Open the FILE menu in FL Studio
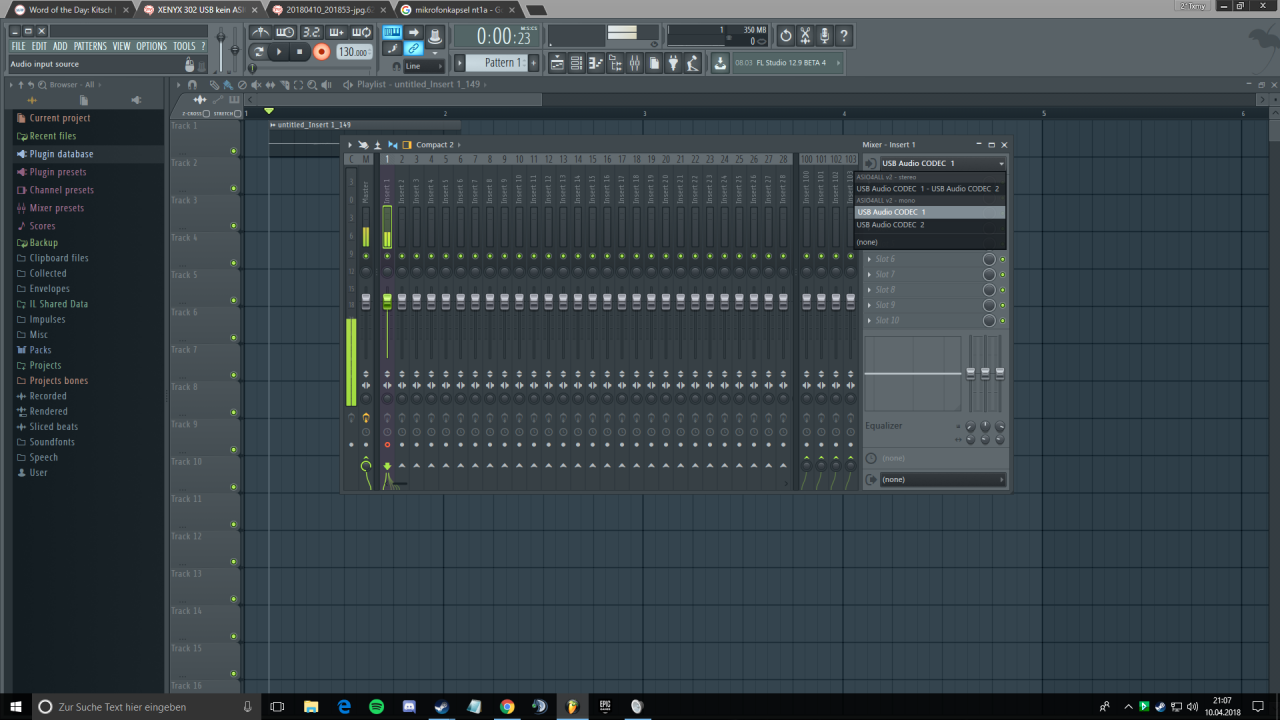The image size is (1280, 720). [x=18, y=46]
